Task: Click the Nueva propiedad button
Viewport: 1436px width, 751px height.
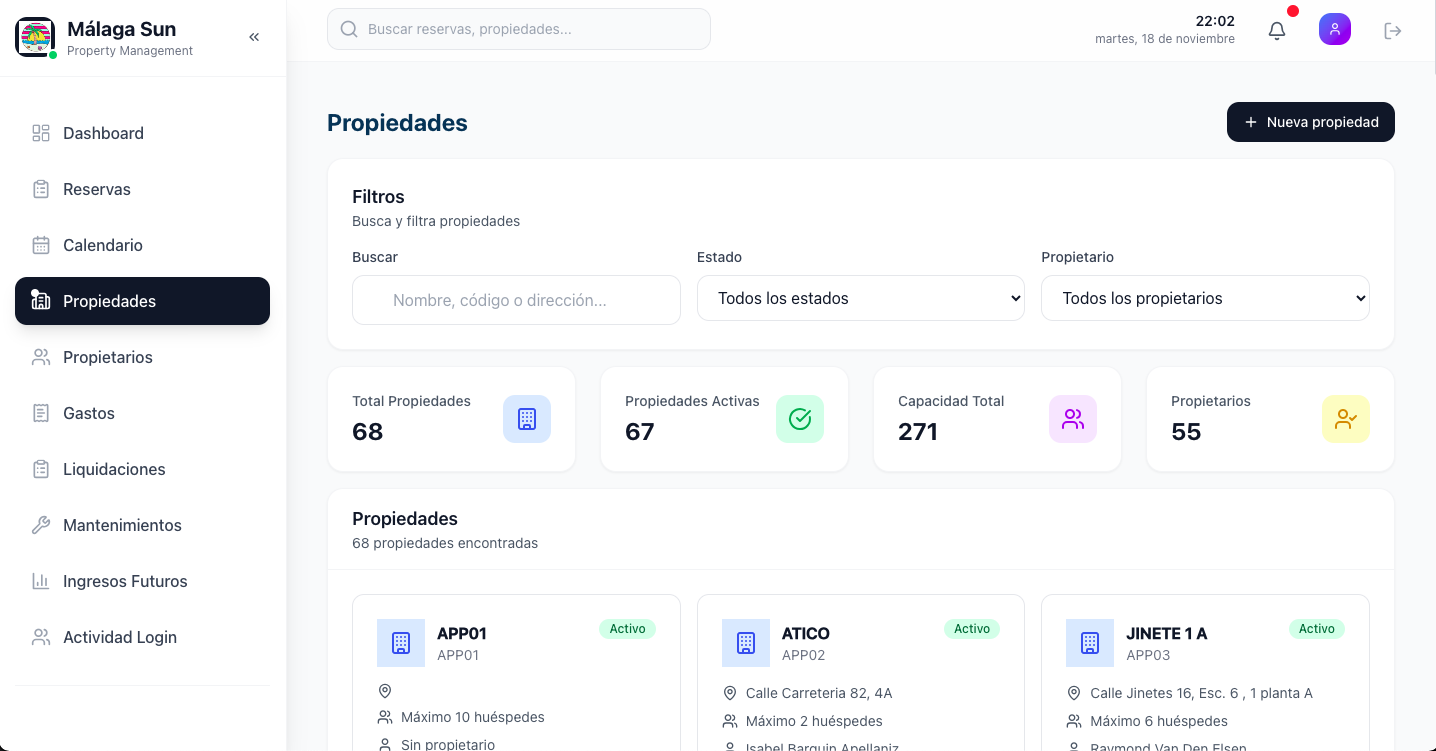Action: [1310, 121]
